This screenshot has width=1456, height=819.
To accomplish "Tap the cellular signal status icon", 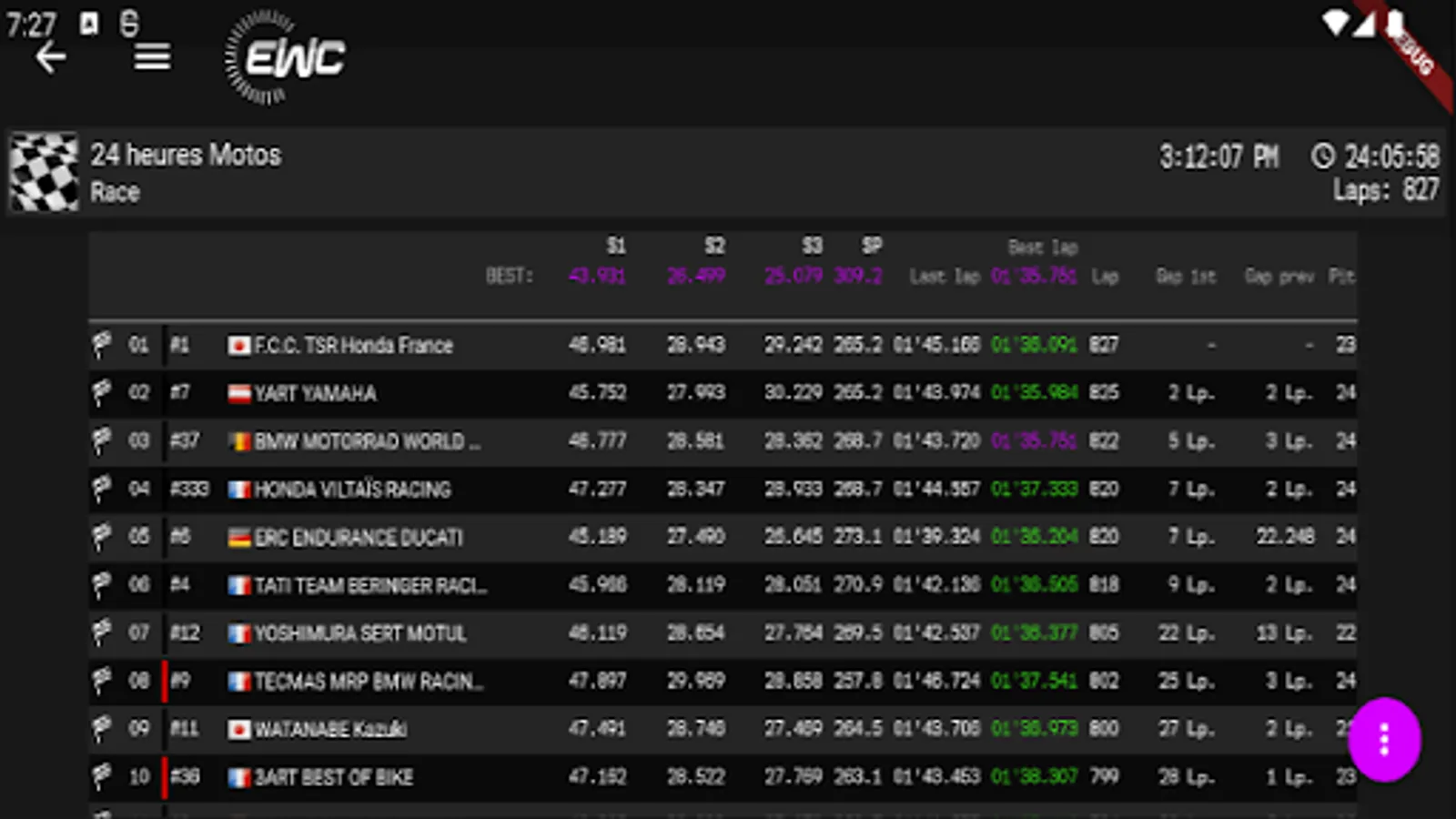I will point(1363,24).
